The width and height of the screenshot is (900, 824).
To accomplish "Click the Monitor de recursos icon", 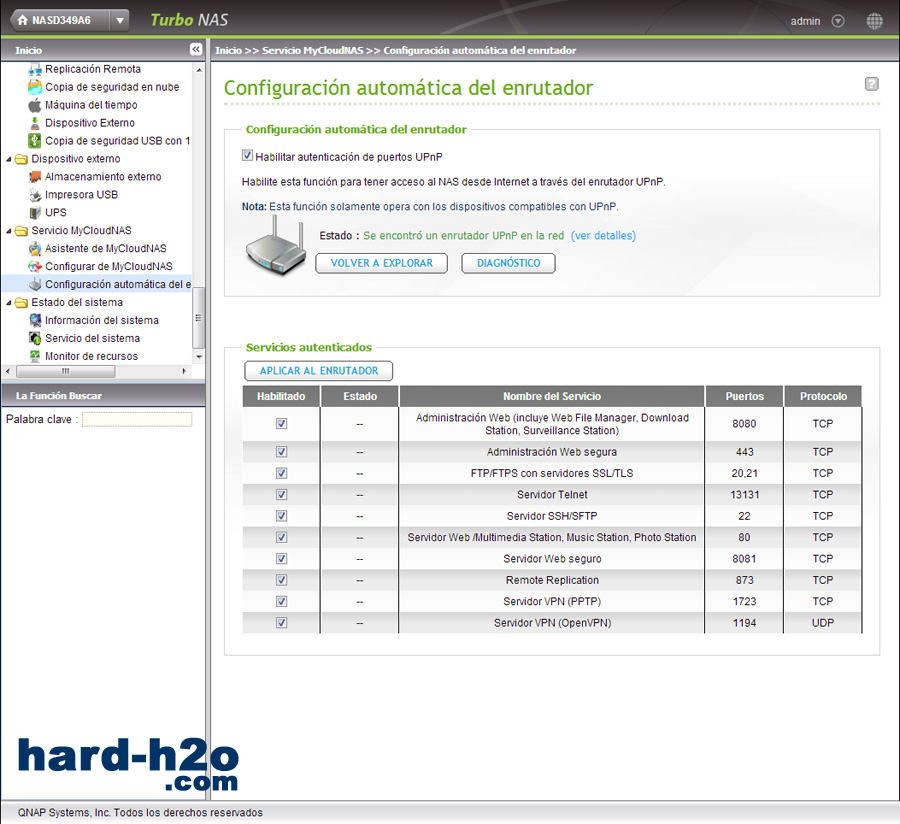I will 35,356.
